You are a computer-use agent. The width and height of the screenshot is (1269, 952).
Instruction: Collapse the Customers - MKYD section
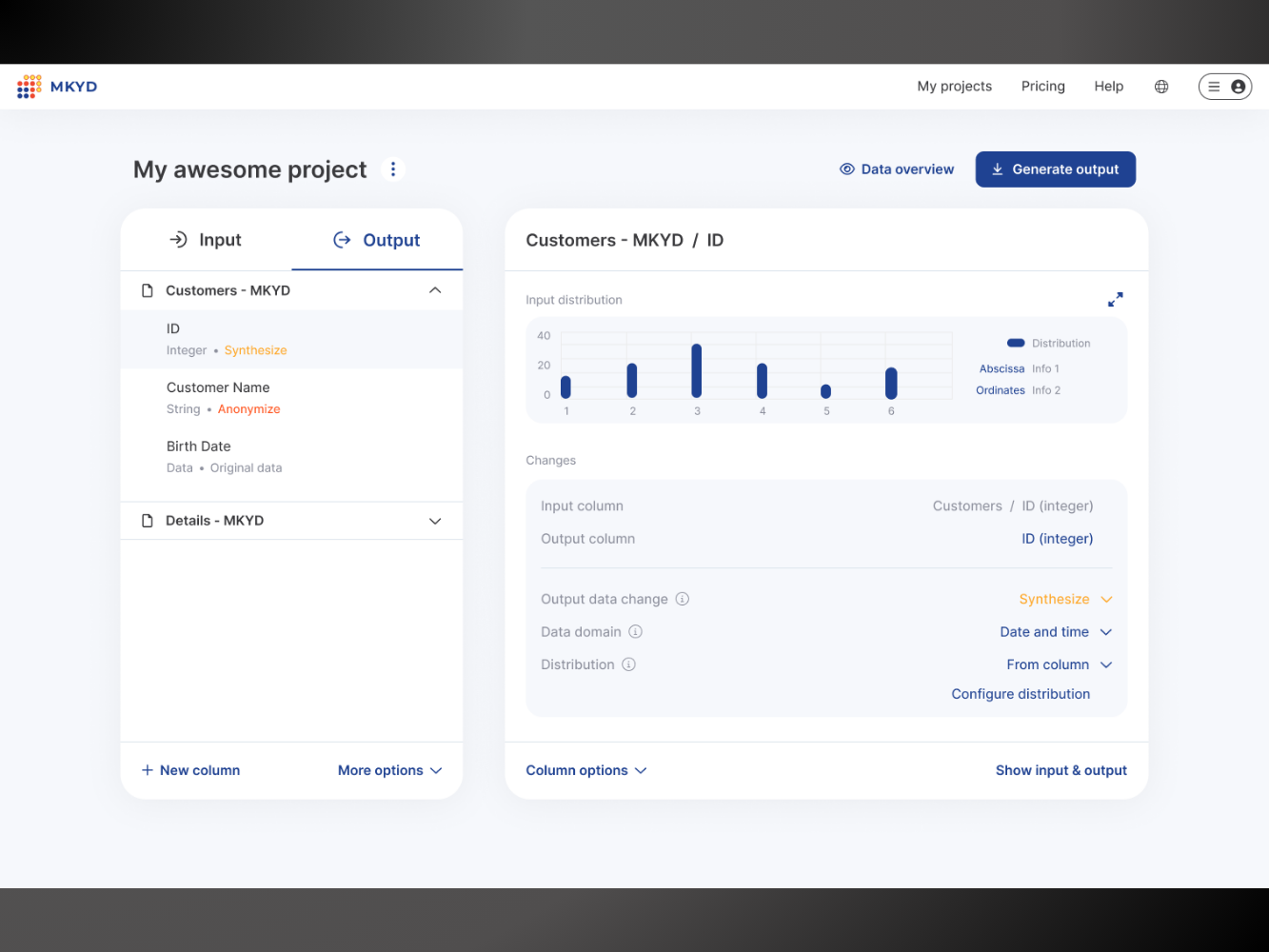(x=435, y=289)
